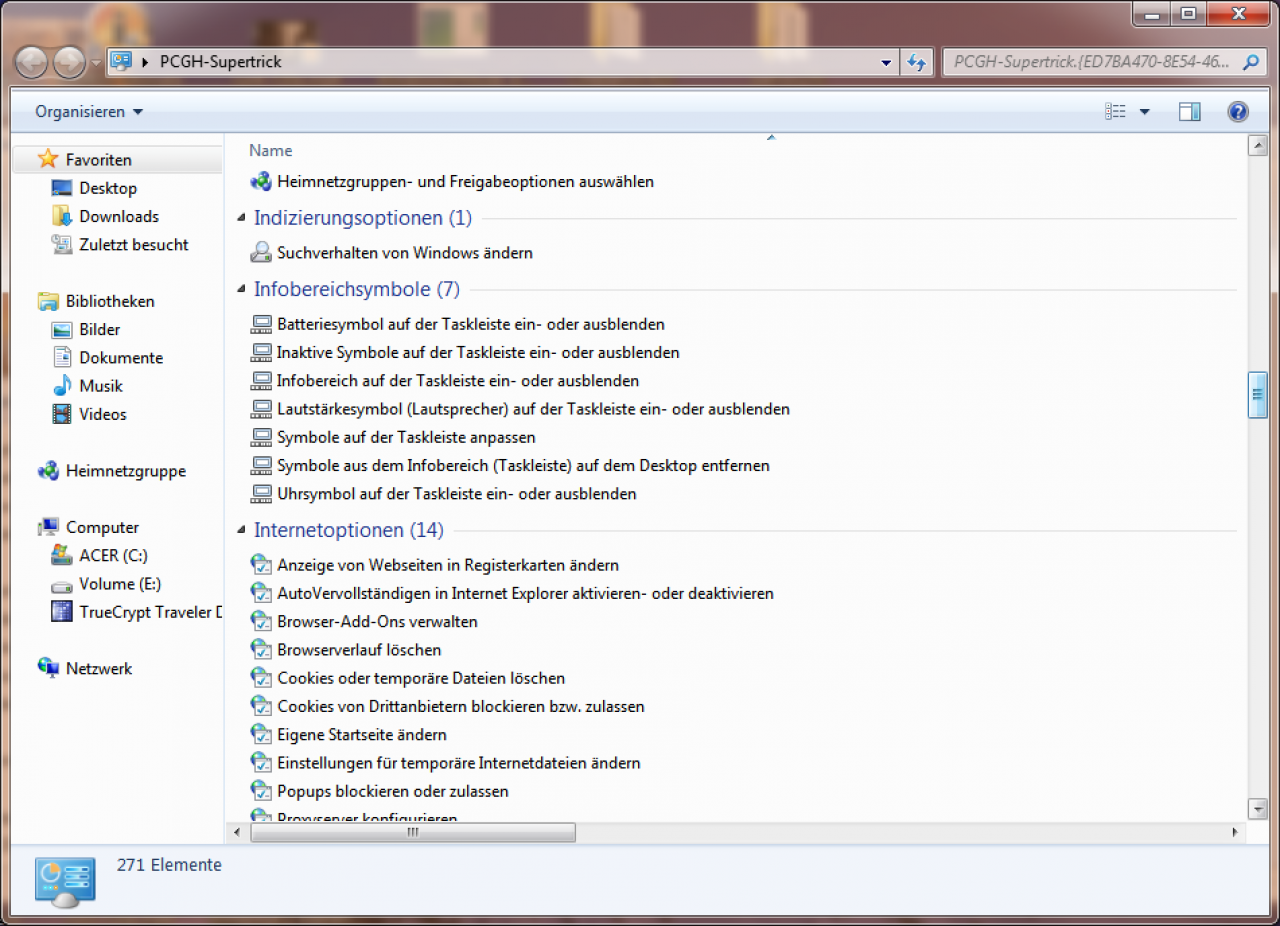The height and width of the screenshot is (926, 1280).
Task: Click the Desktop icon in sidebar
Action: coord(62,188)
